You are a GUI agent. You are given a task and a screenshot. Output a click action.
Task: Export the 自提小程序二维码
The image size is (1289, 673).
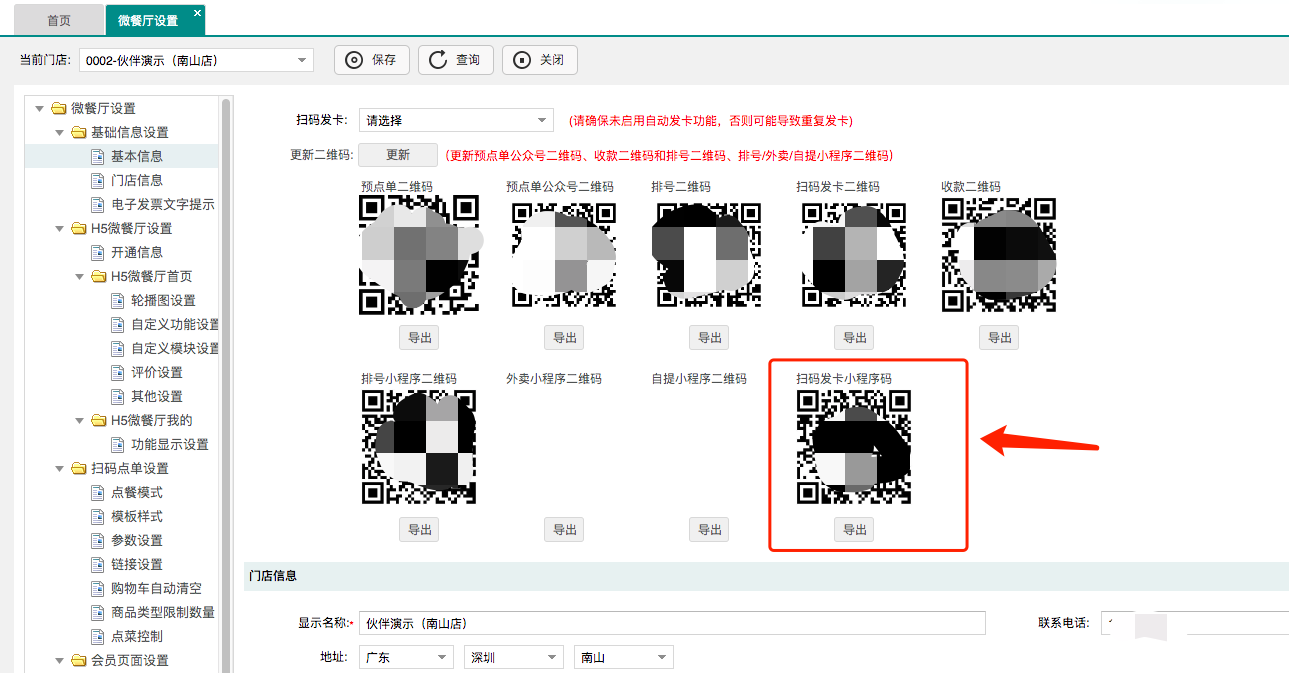coord(710,529)
